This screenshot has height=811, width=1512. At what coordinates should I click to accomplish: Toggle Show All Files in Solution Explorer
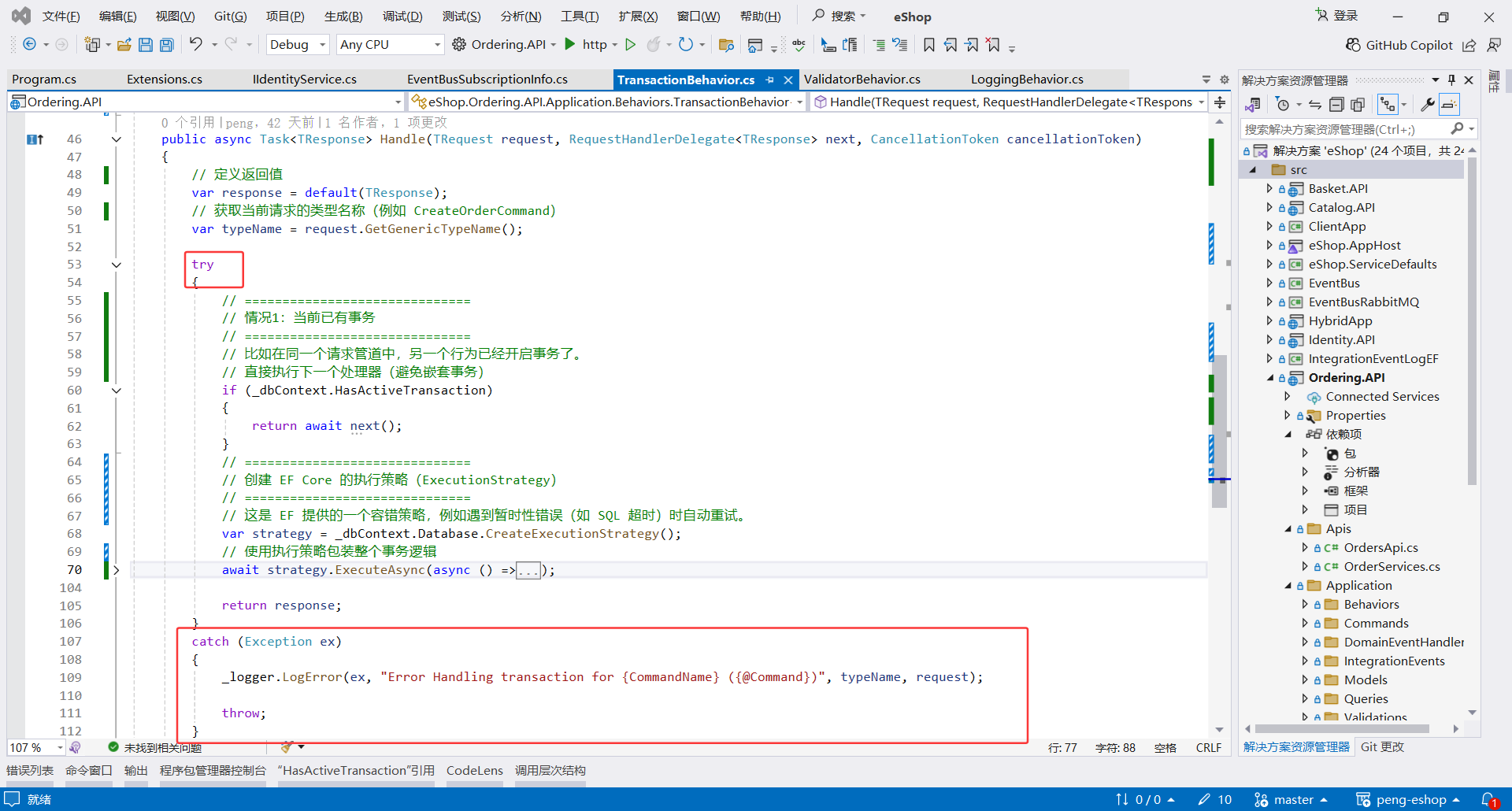1358,105
